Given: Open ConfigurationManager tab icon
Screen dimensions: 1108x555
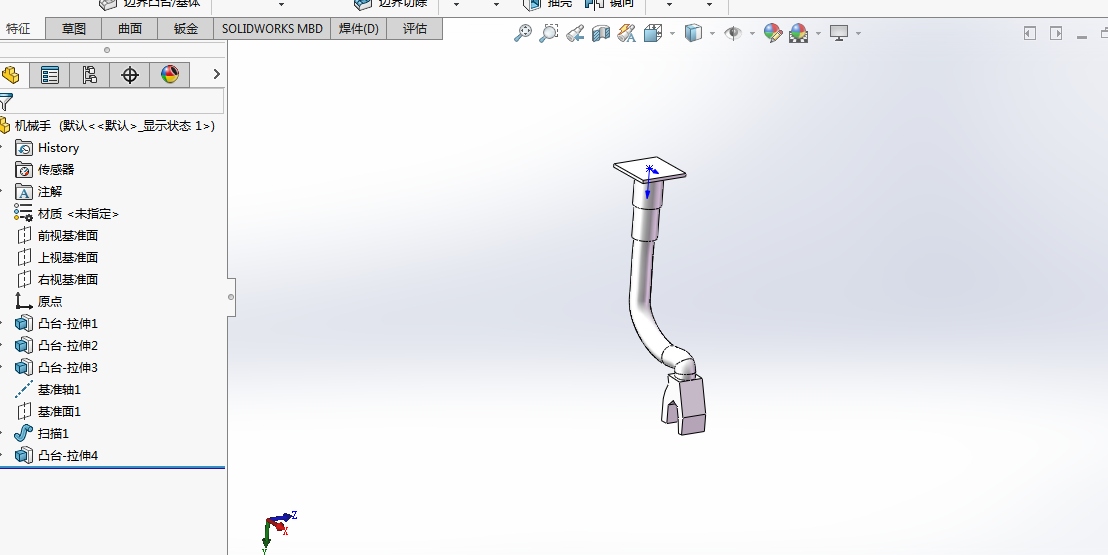Looking at the screenshot, I should [90, 75].
